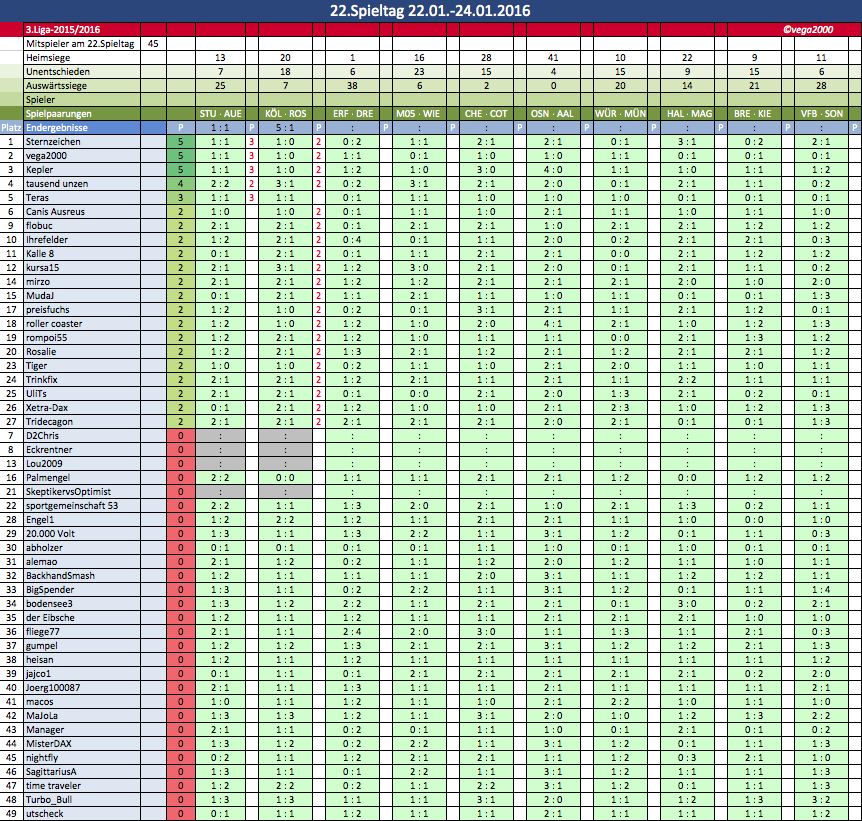Click the 'VFB · SON' match header
The width and height of the screenshot is (862, 821).
821,114
